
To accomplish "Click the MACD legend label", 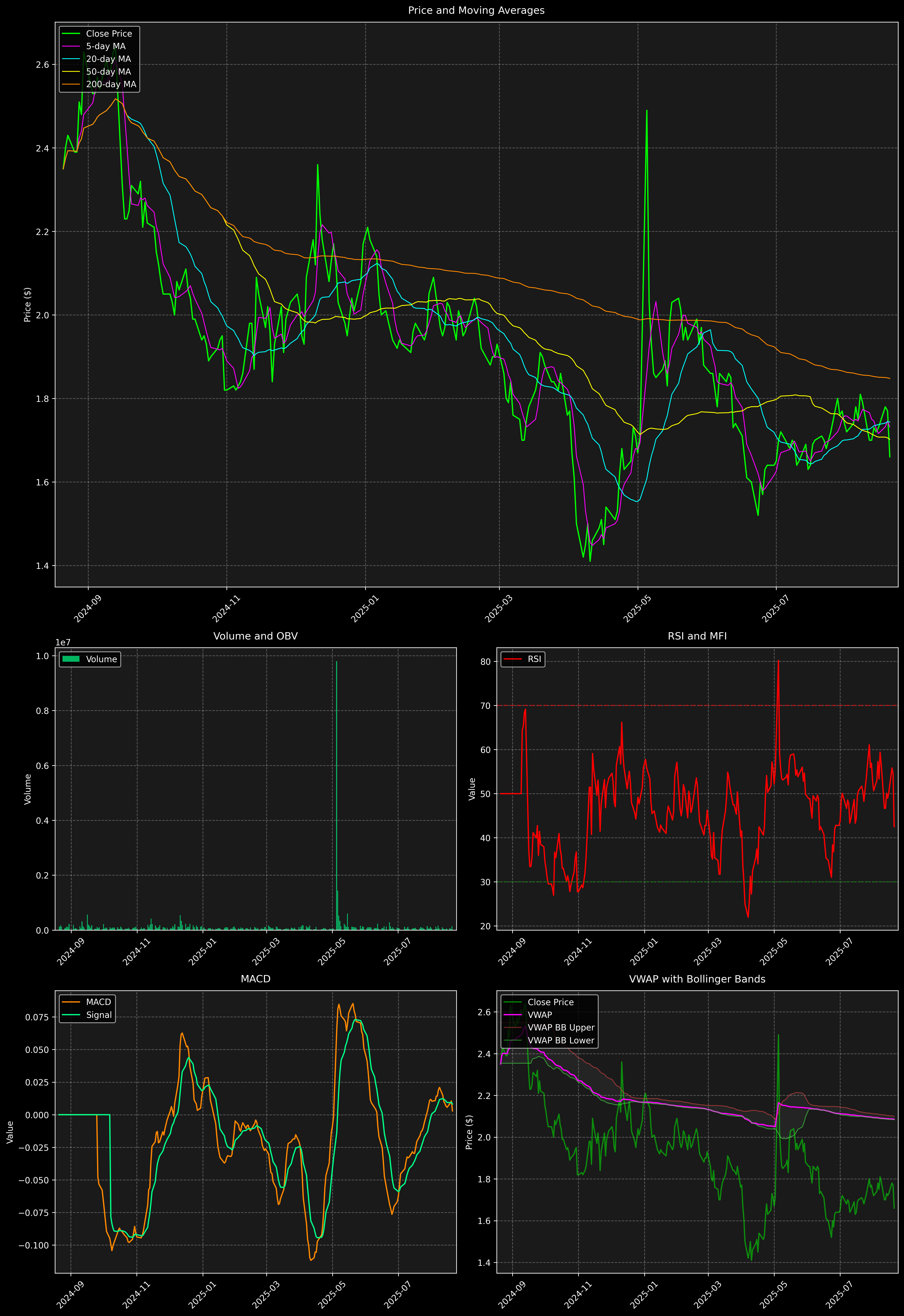I will pos(98,1002).
